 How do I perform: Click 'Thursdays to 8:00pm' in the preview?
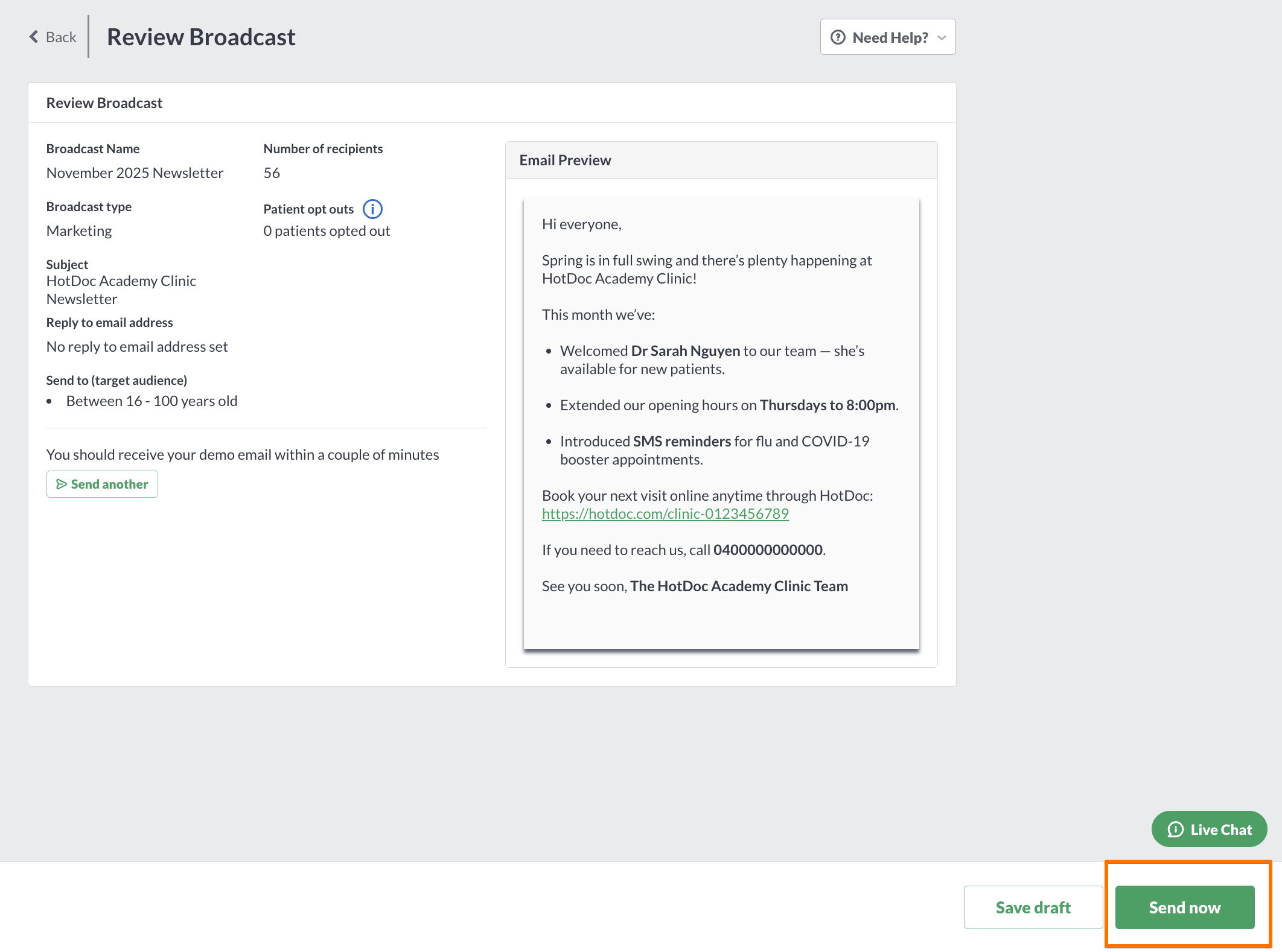pos(828,405)
